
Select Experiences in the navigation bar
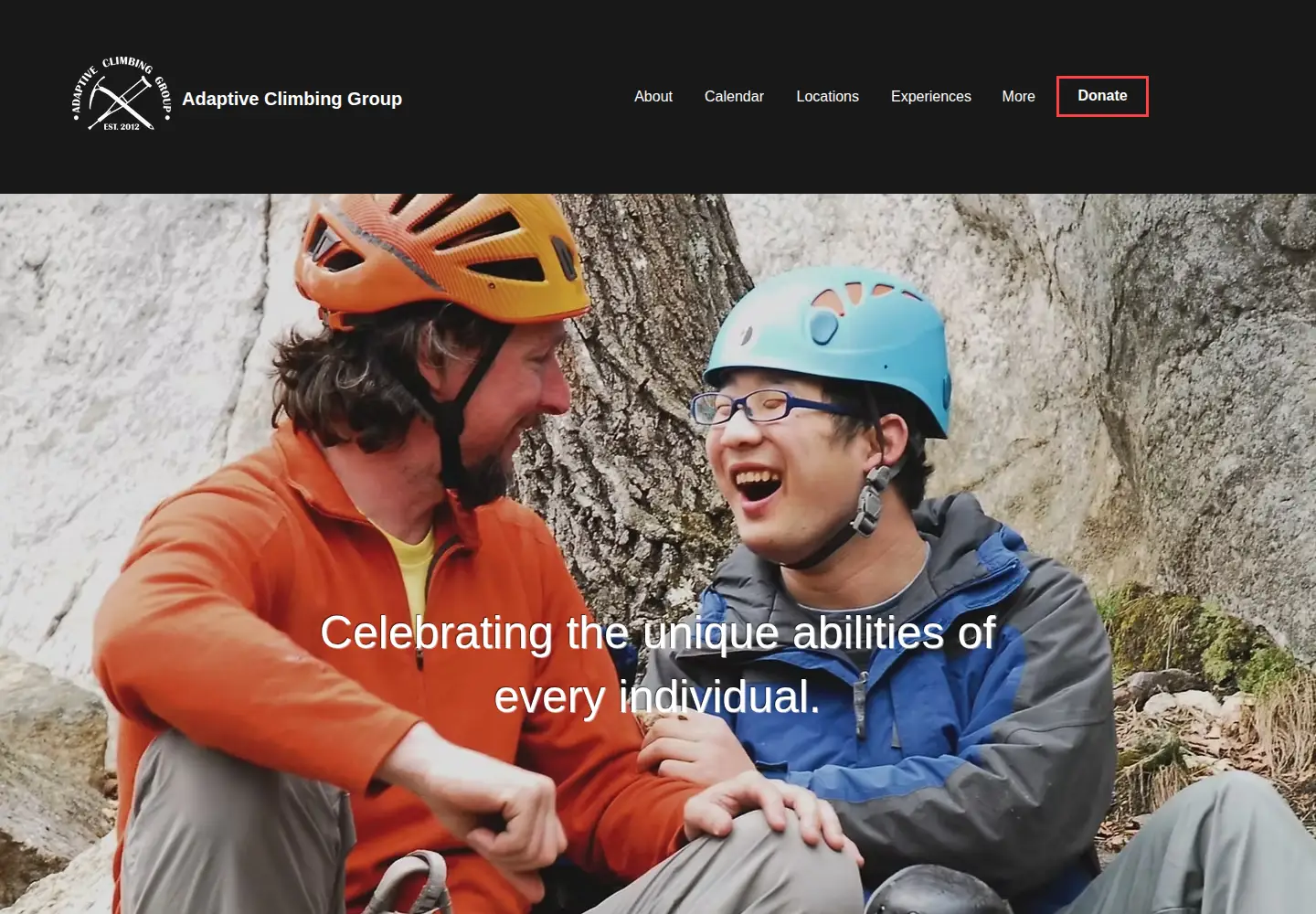(x=931, y=96)
